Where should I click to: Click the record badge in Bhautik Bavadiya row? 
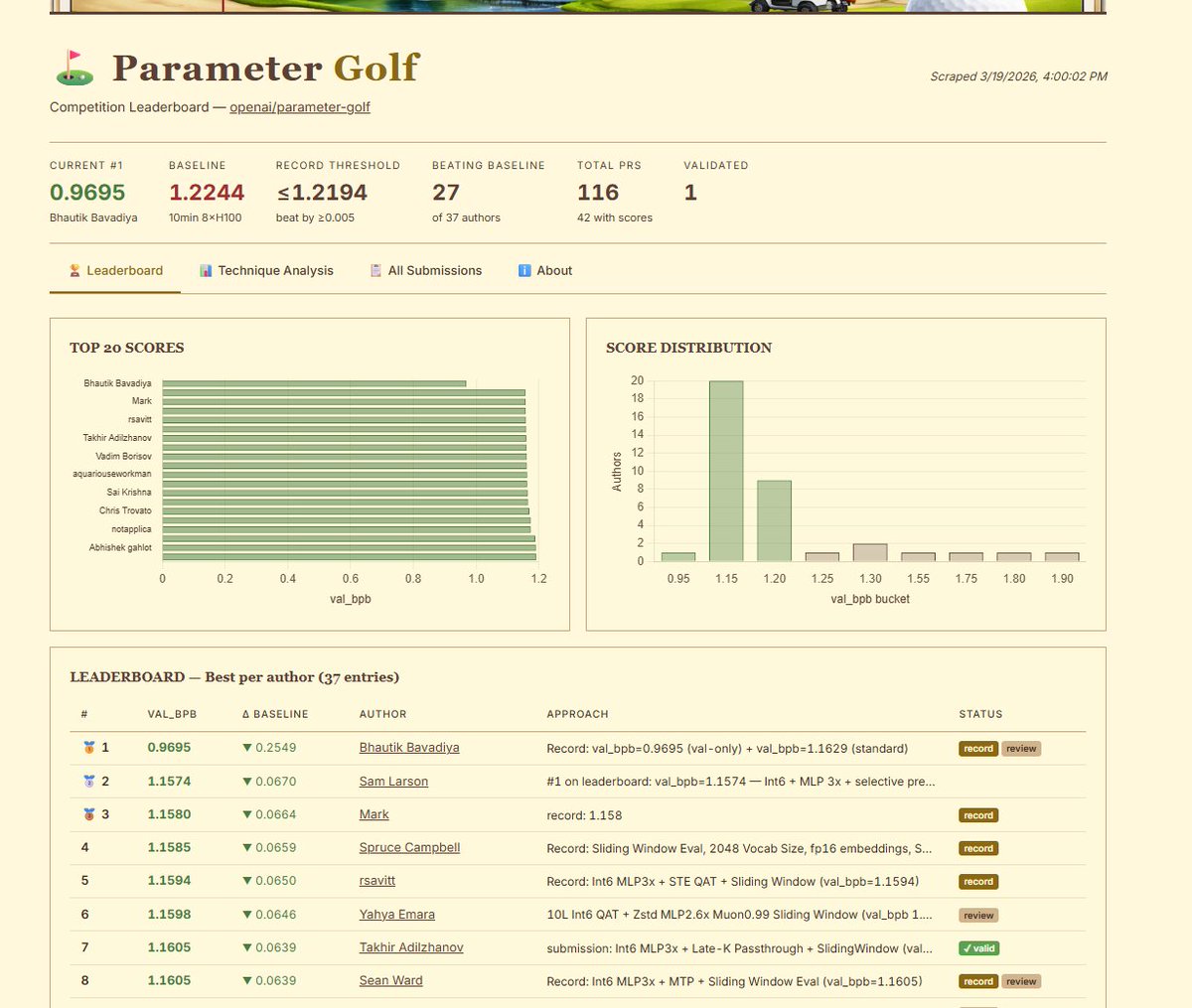click(978, 749)
